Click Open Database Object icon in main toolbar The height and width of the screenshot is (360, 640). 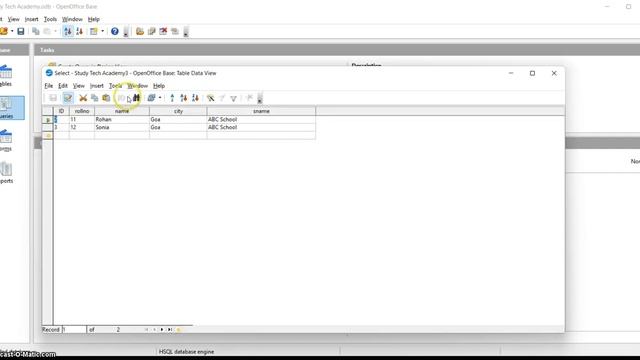(x=140, y=31)
